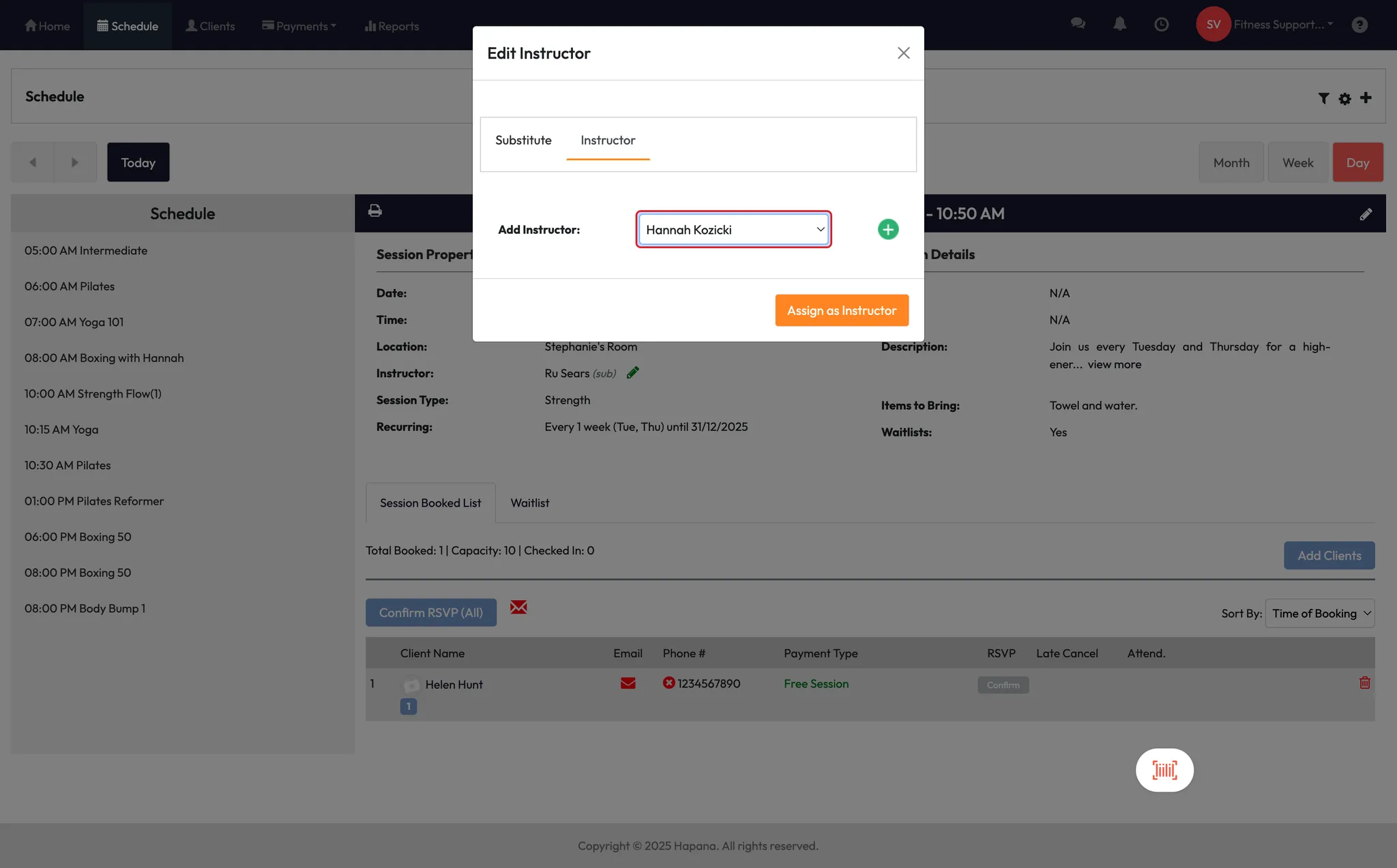The height and width of the screenshot is (868, 1397).
Task: Select 08:00 AM Boxing with Hannah session
Action: pos(104,358)
